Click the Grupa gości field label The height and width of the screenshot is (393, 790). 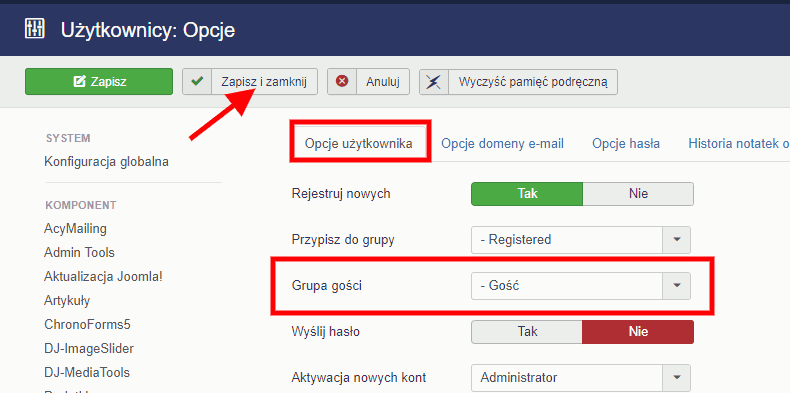327,286
